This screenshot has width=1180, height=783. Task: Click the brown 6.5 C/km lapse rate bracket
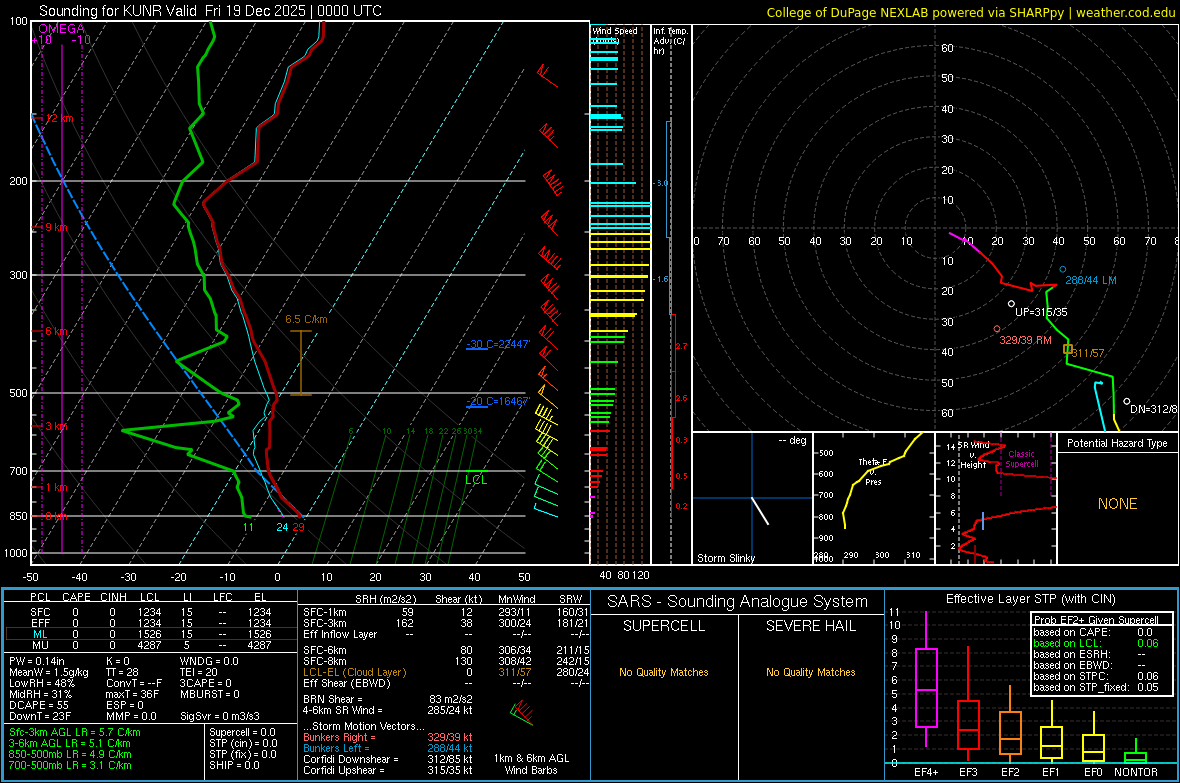(301, 363)
